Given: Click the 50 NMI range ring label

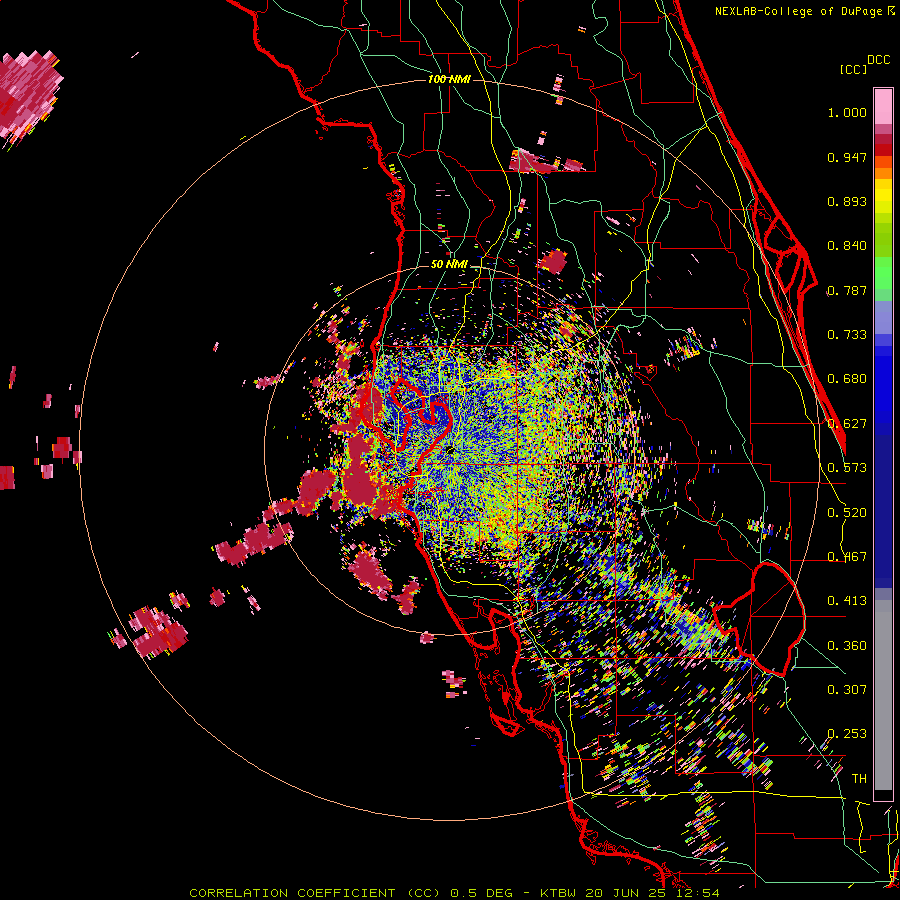Looking at the screenshot, I should [x=449, y=264].
